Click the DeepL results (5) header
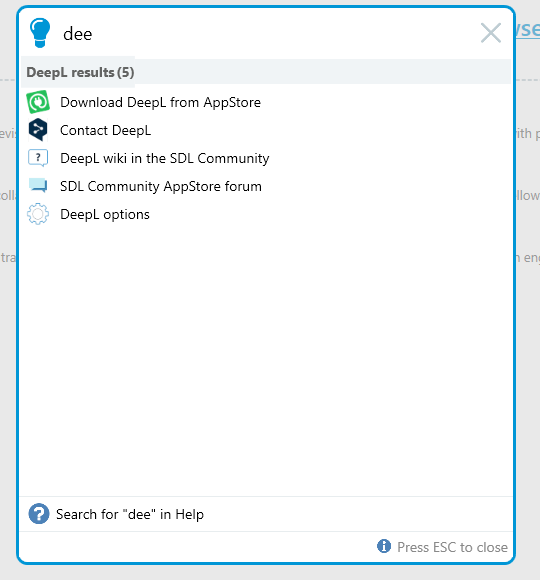Screen dimensions: 540x580 pyautogui.click(x=80, y=72)
